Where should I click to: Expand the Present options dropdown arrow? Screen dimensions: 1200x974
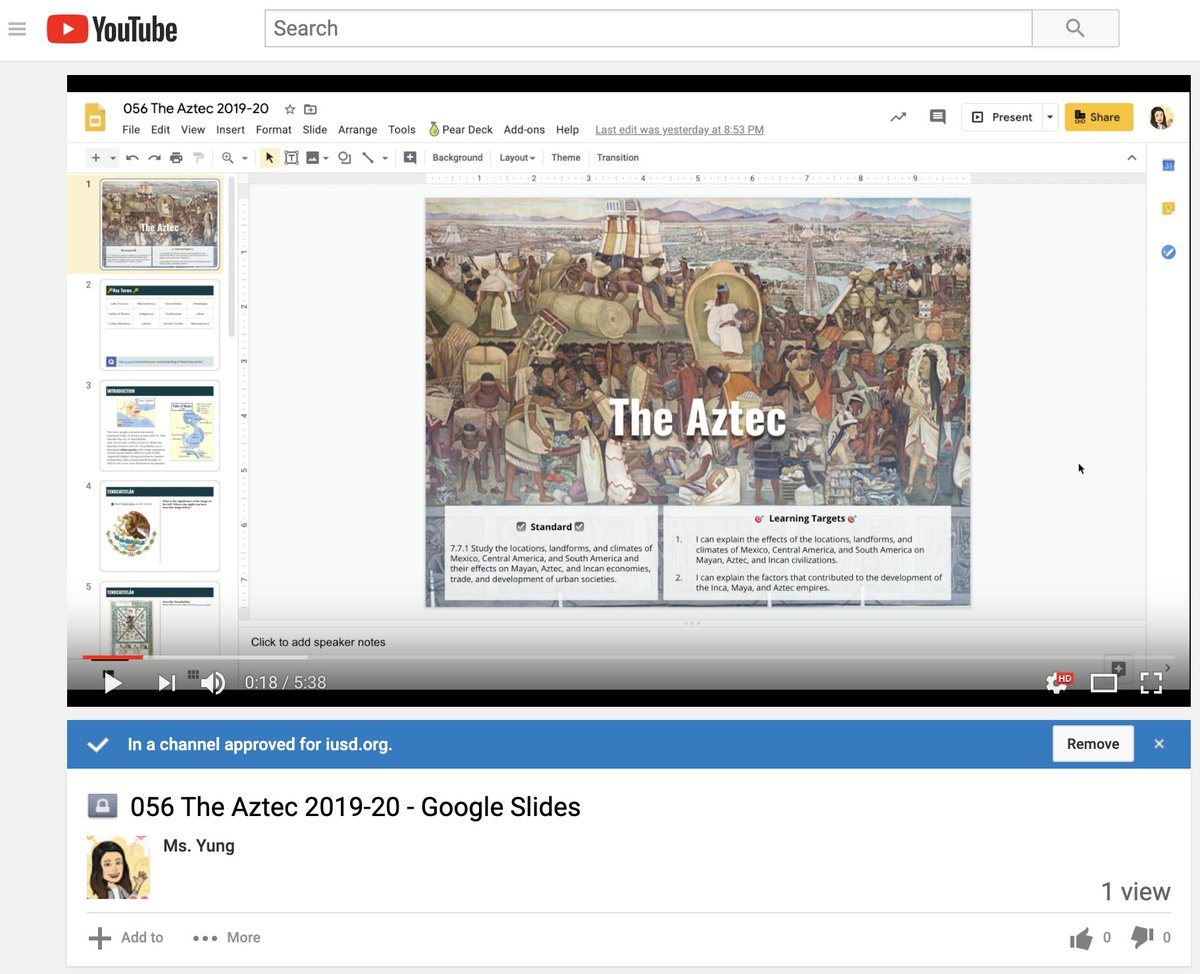tap(1050, 117)
